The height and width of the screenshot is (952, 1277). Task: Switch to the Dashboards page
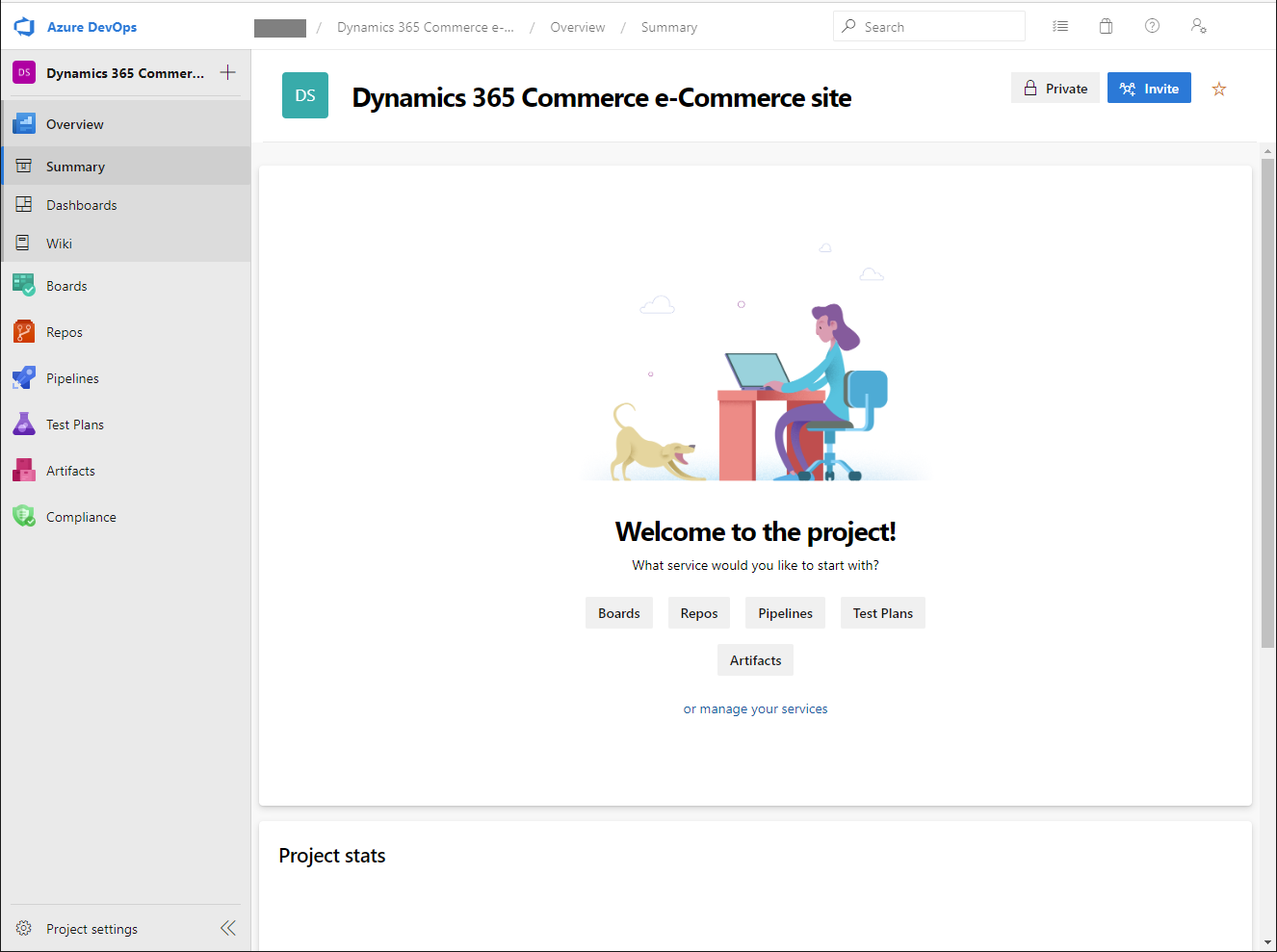(82, 204)
